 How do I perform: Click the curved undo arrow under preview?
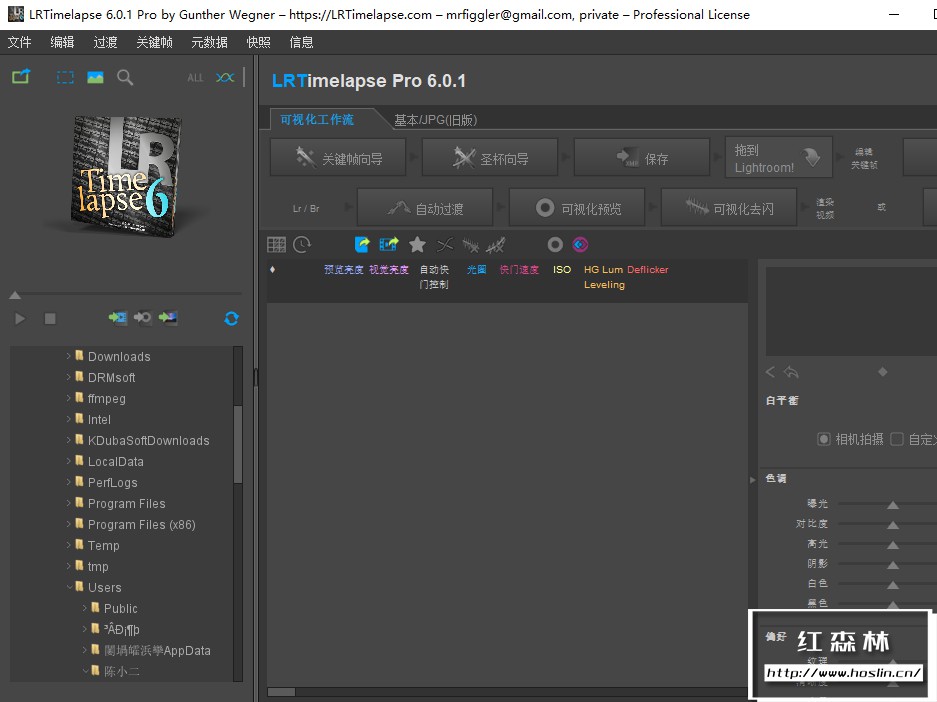791,372
